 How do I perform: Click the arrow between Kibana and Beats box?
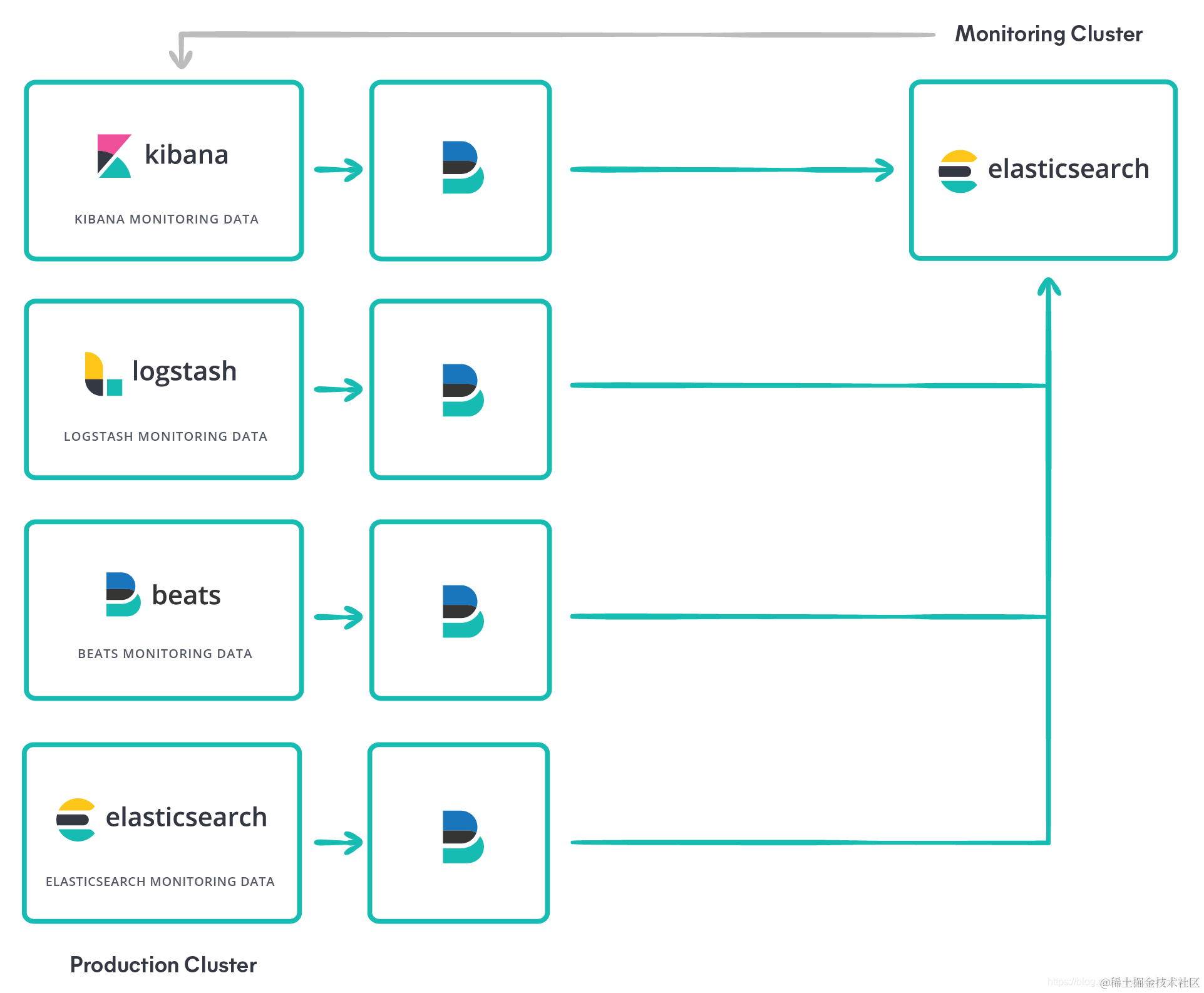(x=339, y=170)
